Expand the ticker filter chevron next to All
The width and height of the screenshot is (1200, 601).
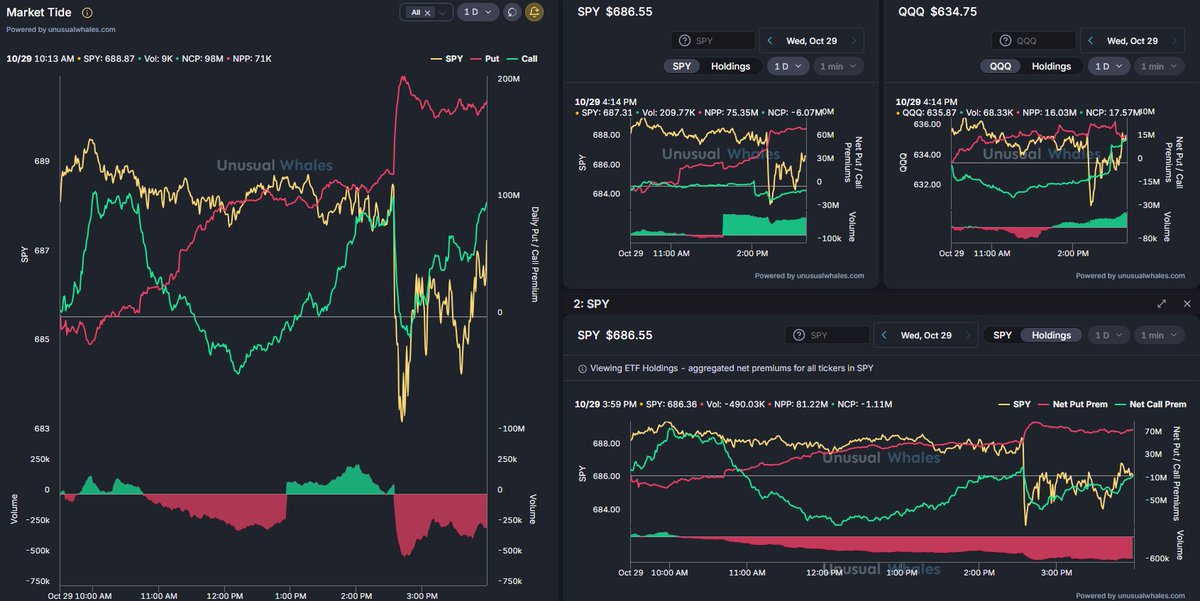pyautogui.click(x=441, y=12)
